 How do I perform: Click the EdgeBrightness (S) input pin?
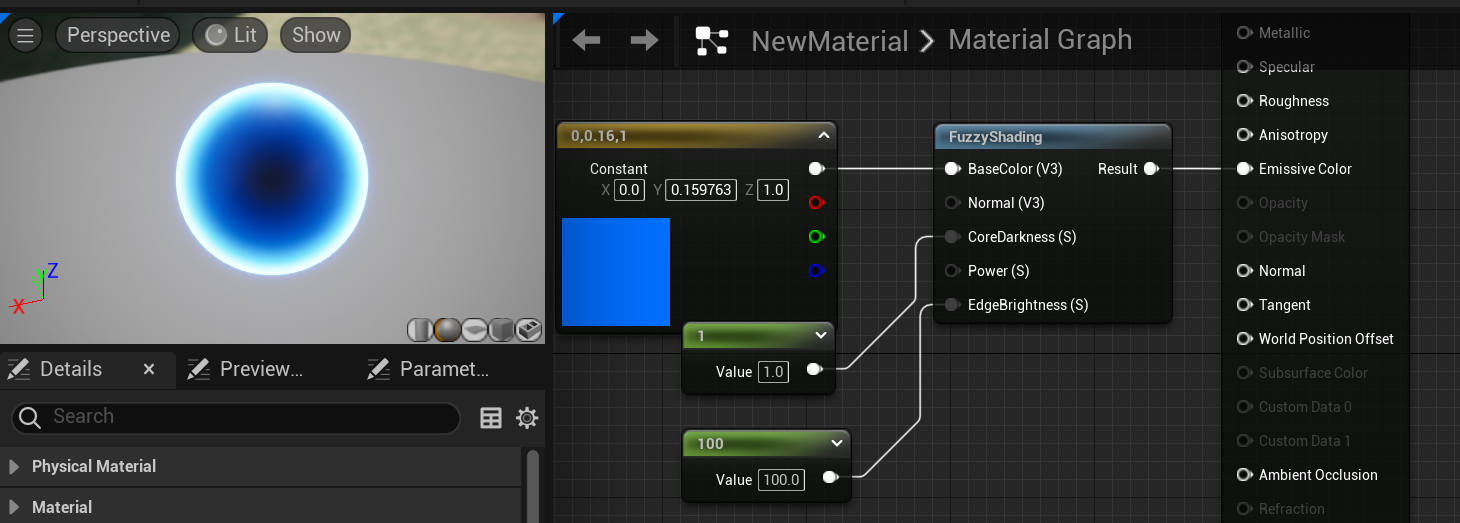tap(952, 305)
